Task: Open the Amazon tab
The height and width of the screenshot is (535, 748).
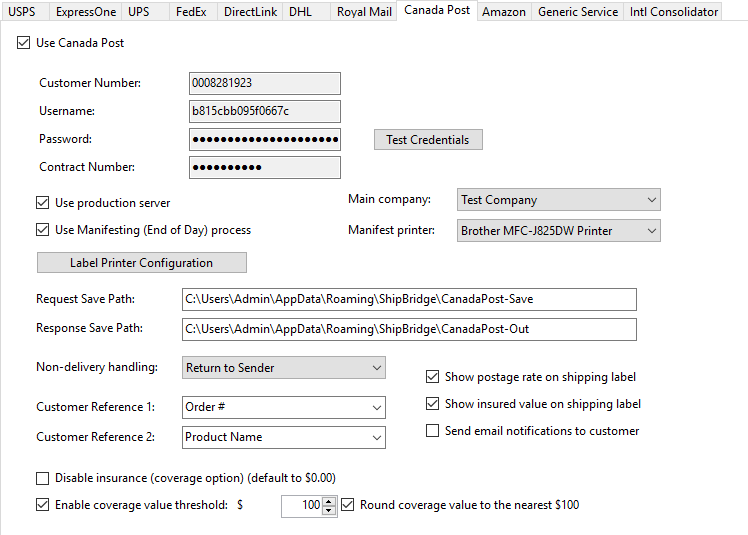Action: pos(504,11)
